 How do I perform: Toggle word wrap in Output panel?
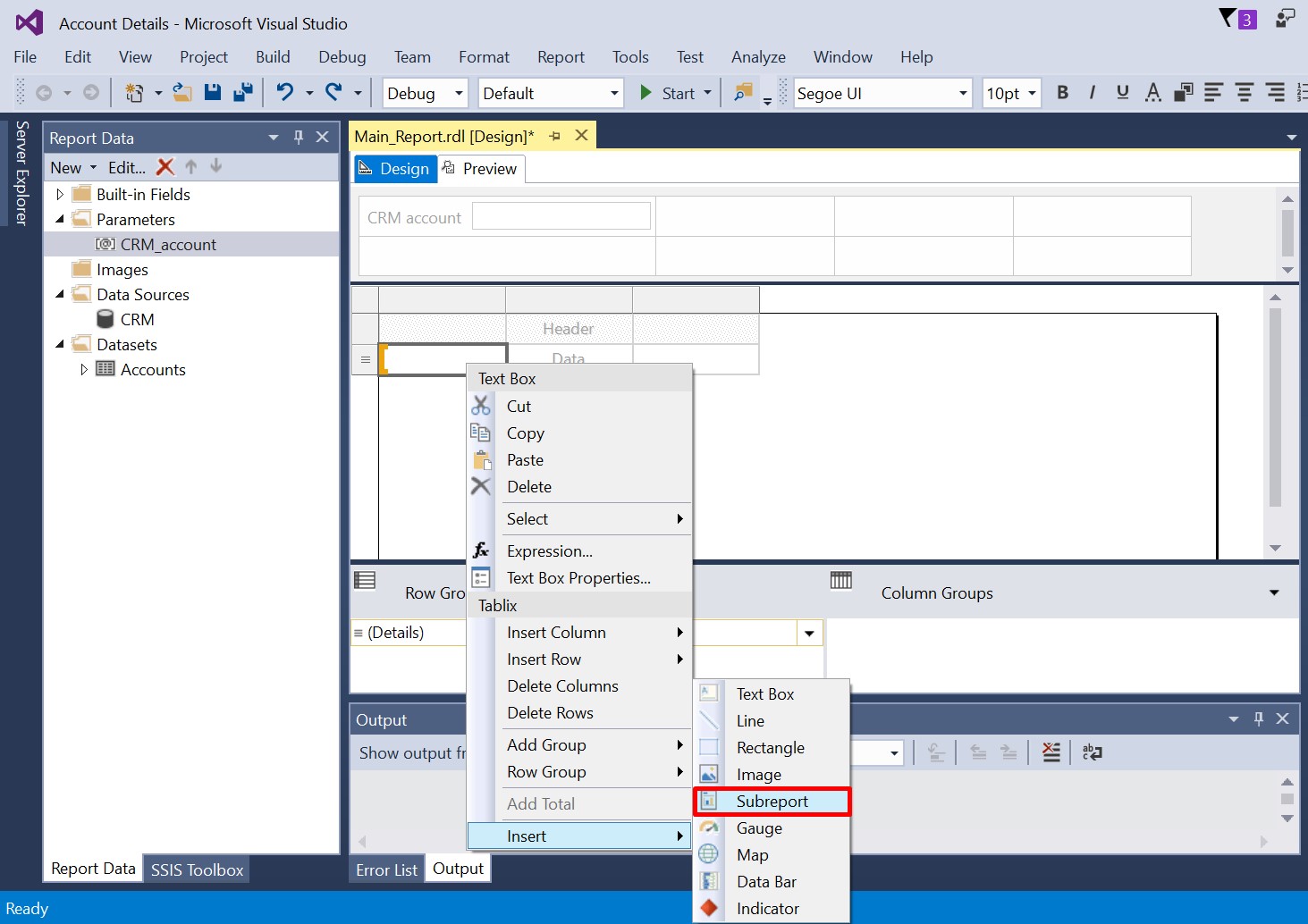click(1093, 752)
